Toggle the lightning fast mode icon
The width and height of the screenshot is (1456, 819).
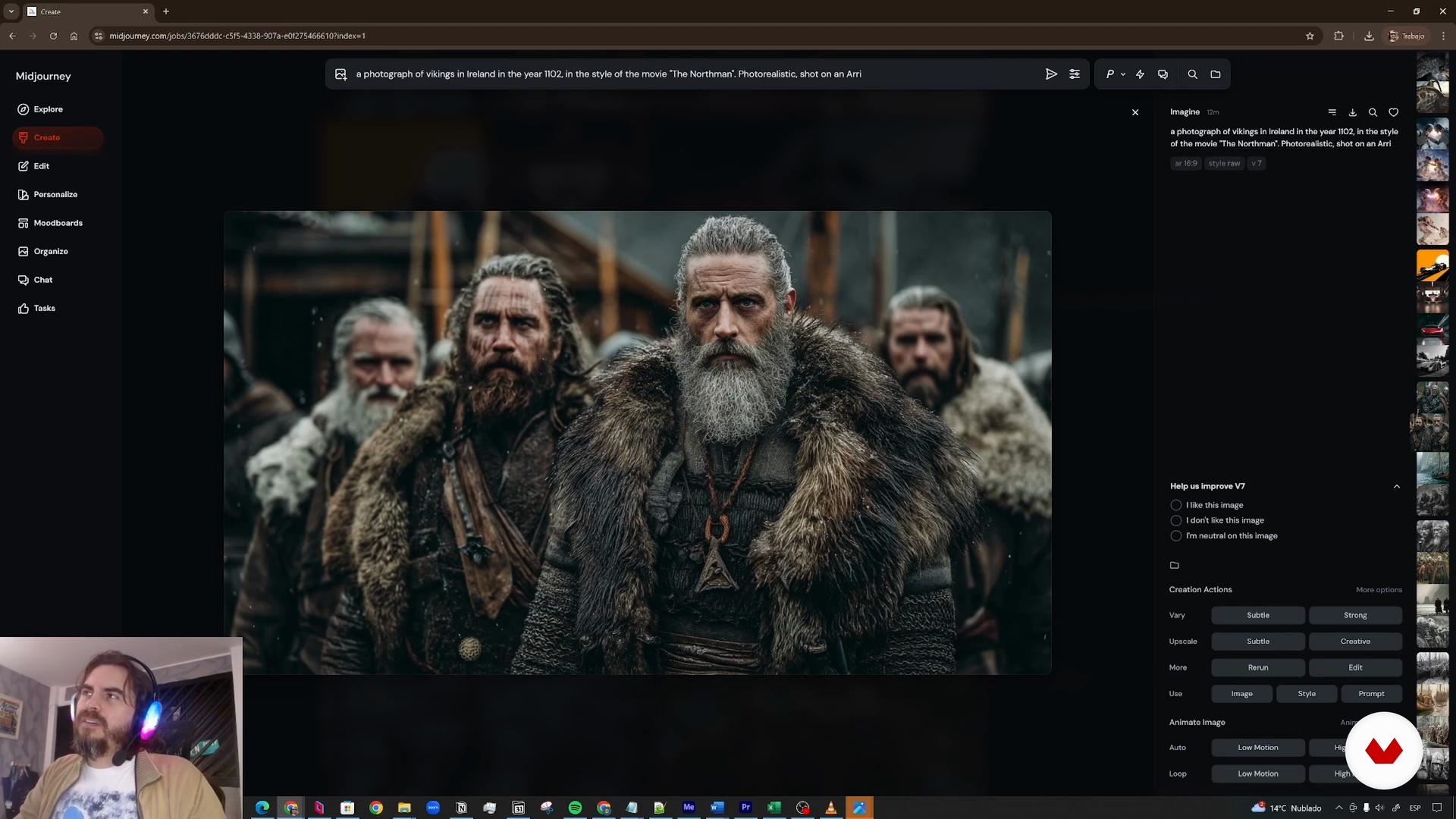click(1140, 74)
